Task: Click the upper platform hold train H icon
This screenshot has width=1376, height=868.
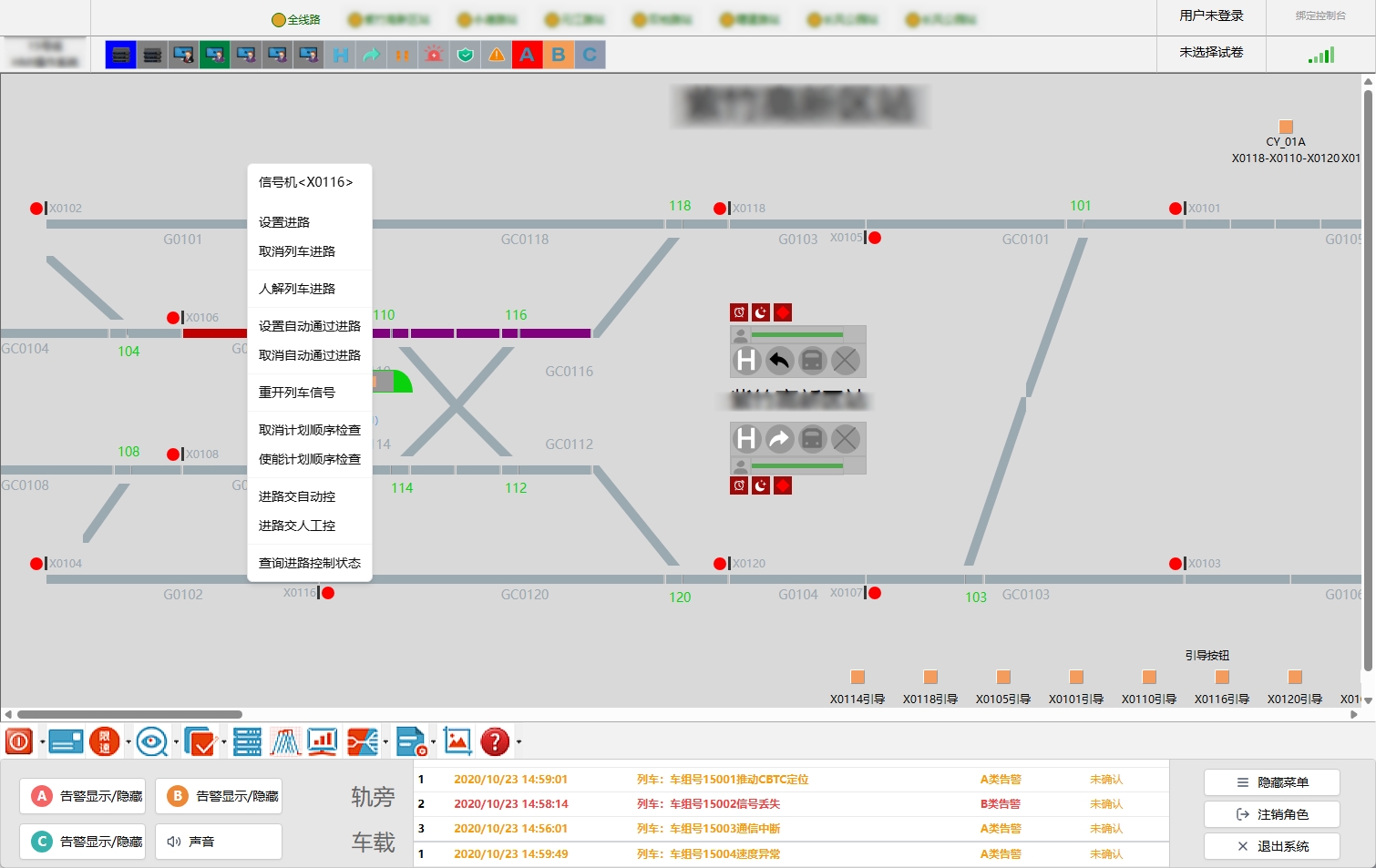Action: [746, 361]
